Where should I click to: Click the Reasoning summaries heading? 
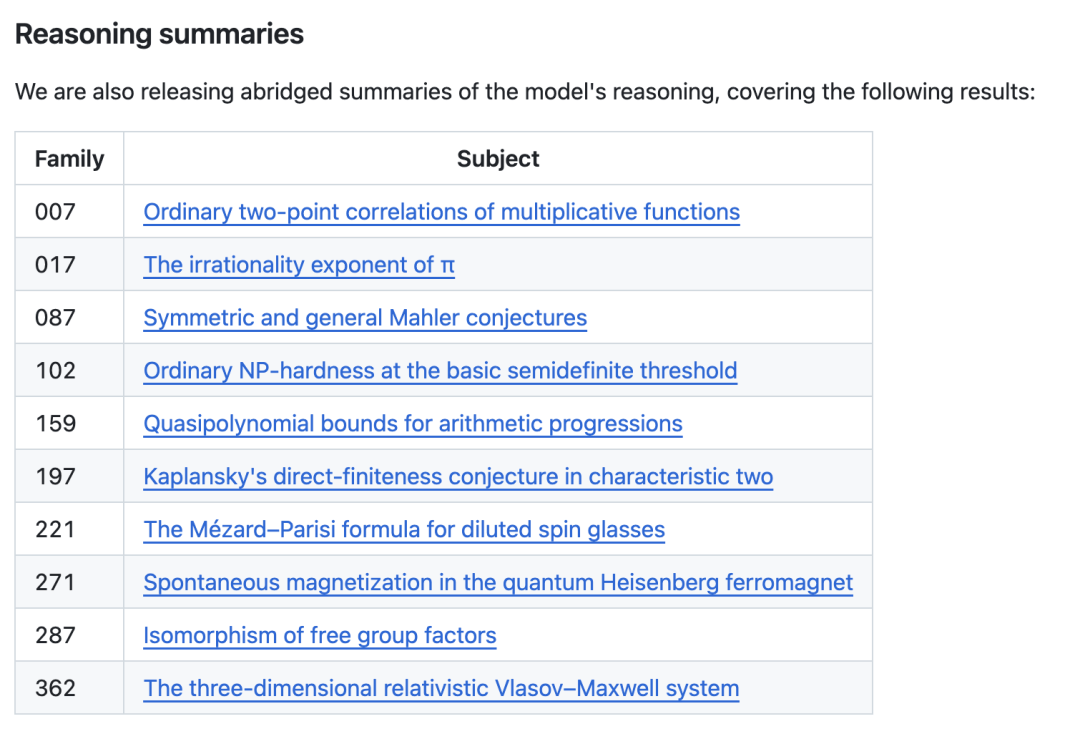click(x=159, y=34)
